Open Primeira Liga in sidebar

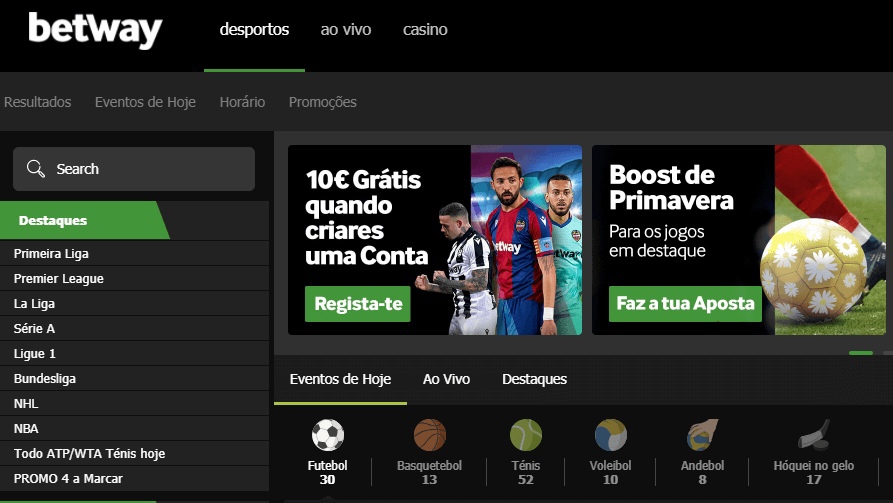134,253
